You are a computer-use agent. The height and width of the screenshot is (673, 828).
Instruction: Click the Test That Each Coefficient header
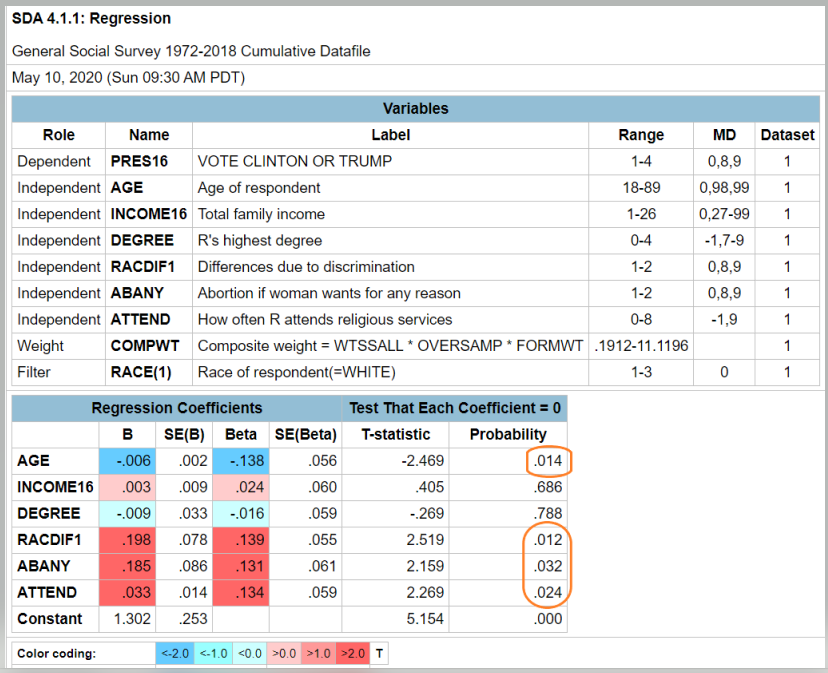pyautogui.click(x=455, y=408)
